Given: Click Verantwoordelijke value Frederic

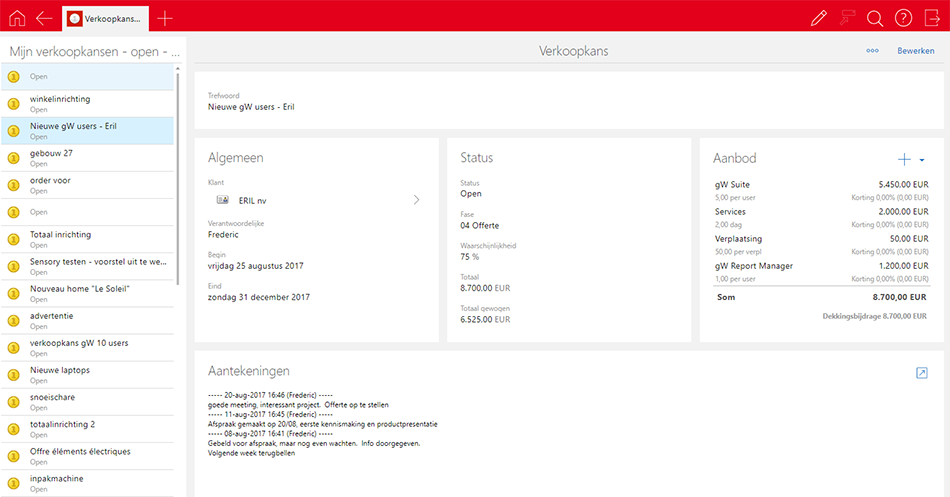Looking at the screenshot, I should [x=223, y=235].
